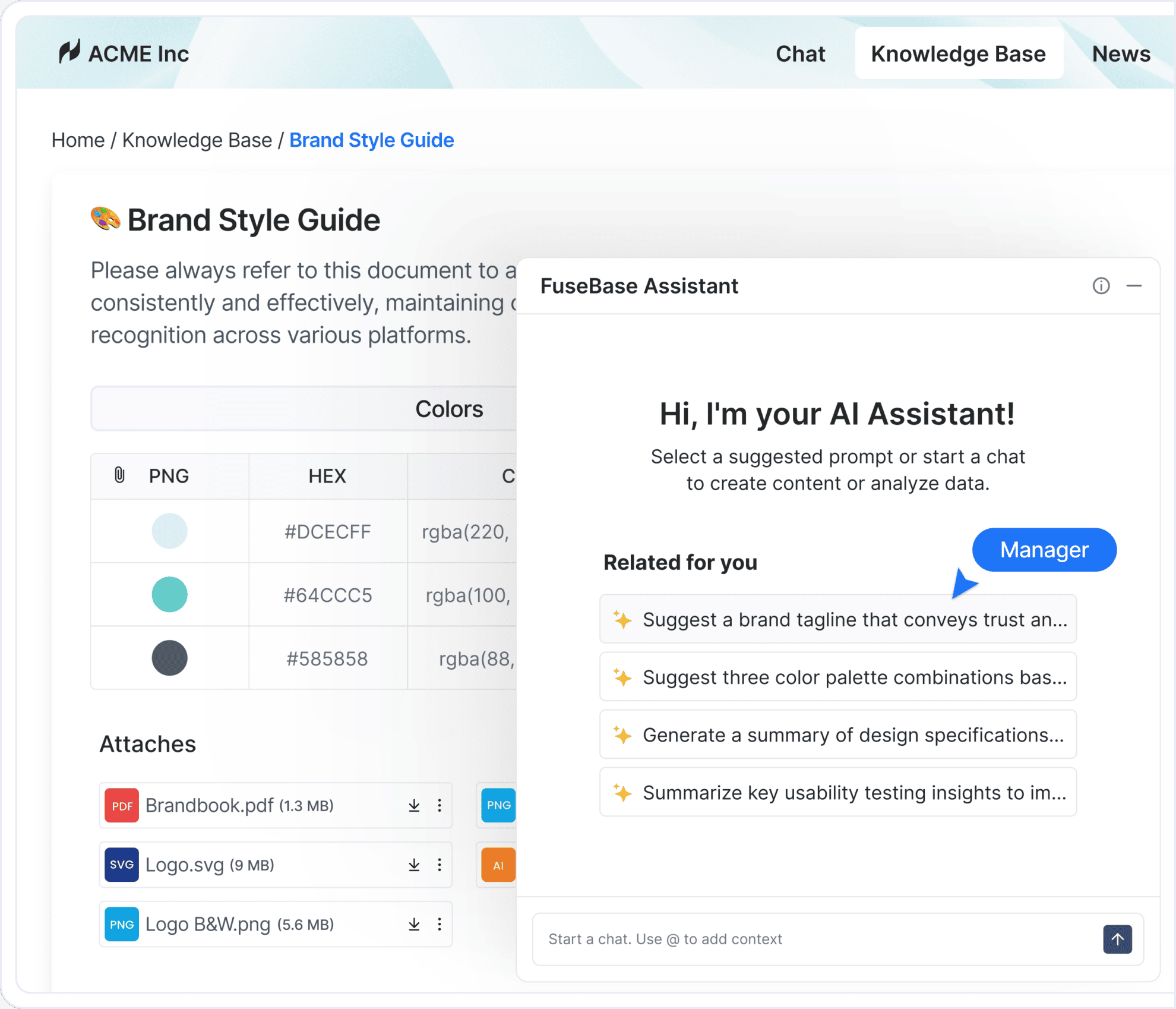This screenshot has height=1009, width=1176.
Task: Click the #64CCC5 hex value cell
Action: tap(327, 595)
